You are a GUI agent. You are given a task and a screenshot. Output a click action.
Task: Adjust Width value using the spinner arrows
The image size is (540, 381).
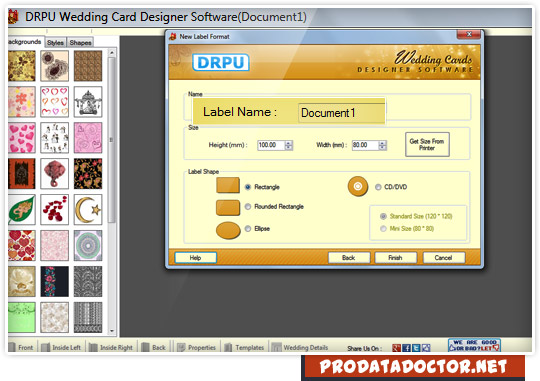pos(382,145)
